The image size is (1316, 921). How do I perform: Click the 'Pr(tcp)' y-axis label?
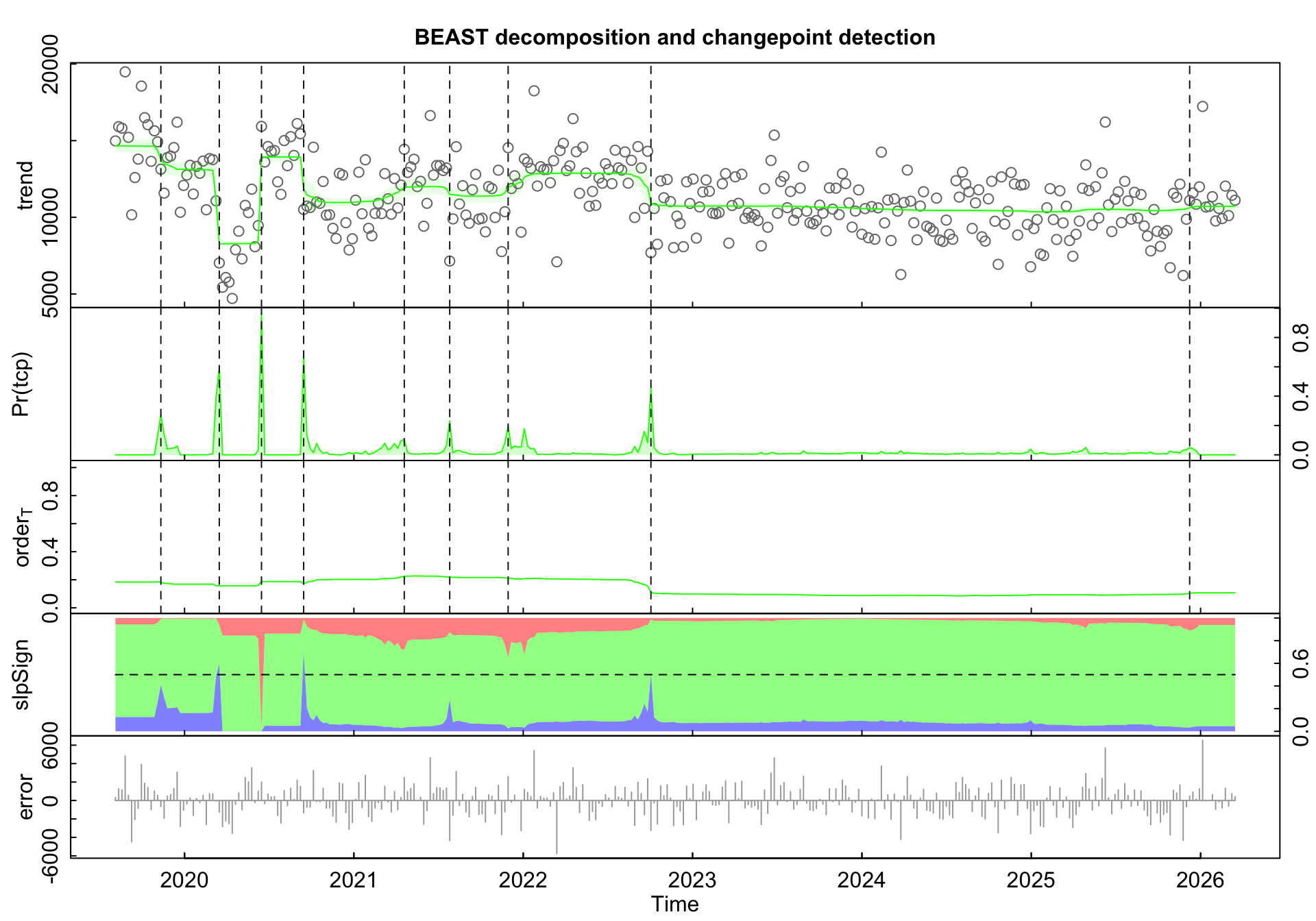[x=21, y=384]
